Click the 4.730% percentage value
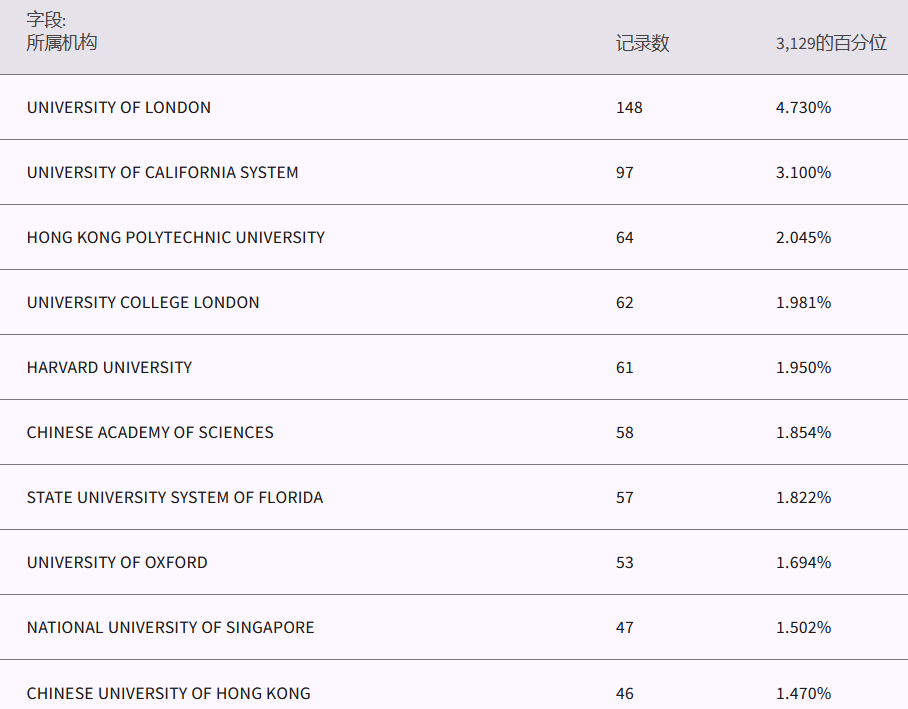The width and height of the screenshot is (908, 709). coord(803,108)
